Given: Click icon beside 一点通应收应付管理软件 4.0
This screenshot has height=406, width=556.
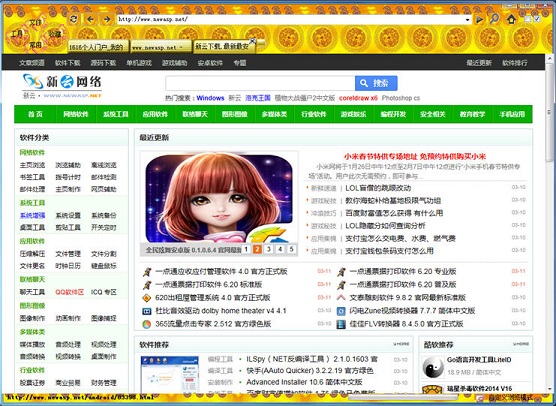Looking at the screenshot, I should 147,272.
